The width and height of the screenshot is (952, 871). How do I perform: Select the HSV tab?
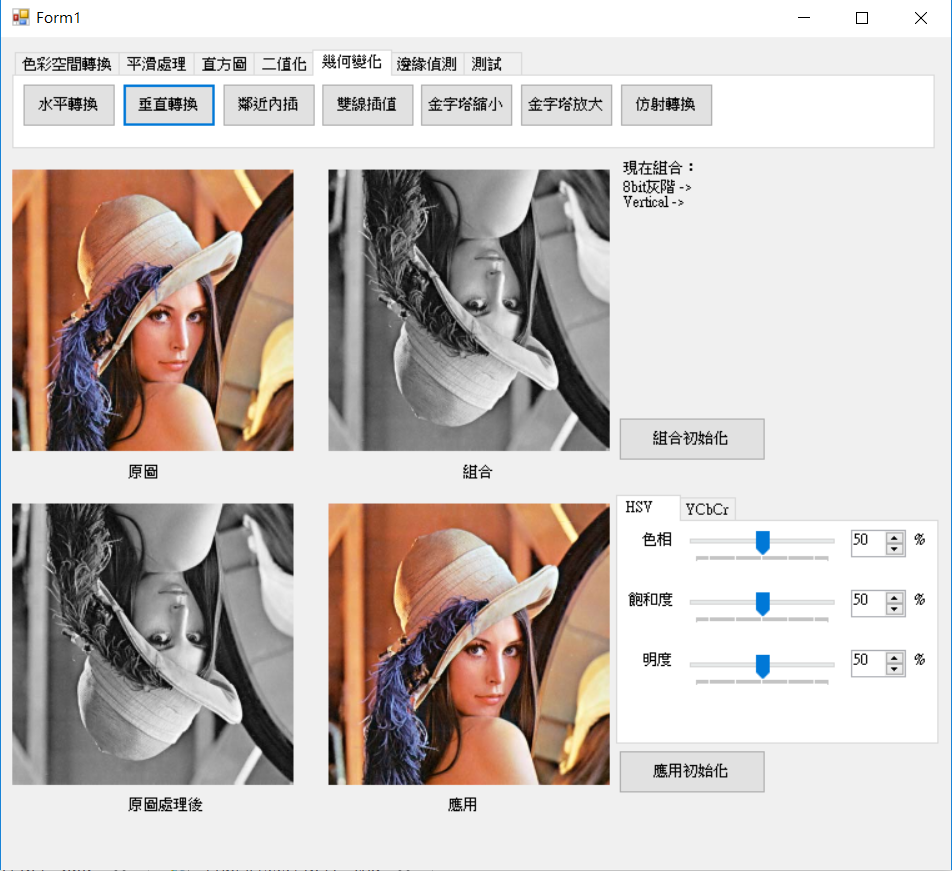coord(647,507)
